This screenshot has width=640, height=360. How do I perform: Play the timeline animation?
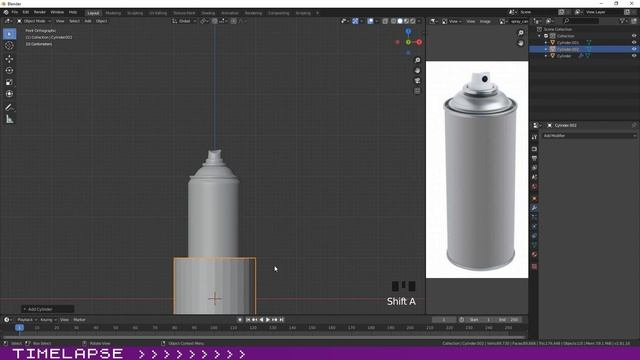click(x=268, y=320)
